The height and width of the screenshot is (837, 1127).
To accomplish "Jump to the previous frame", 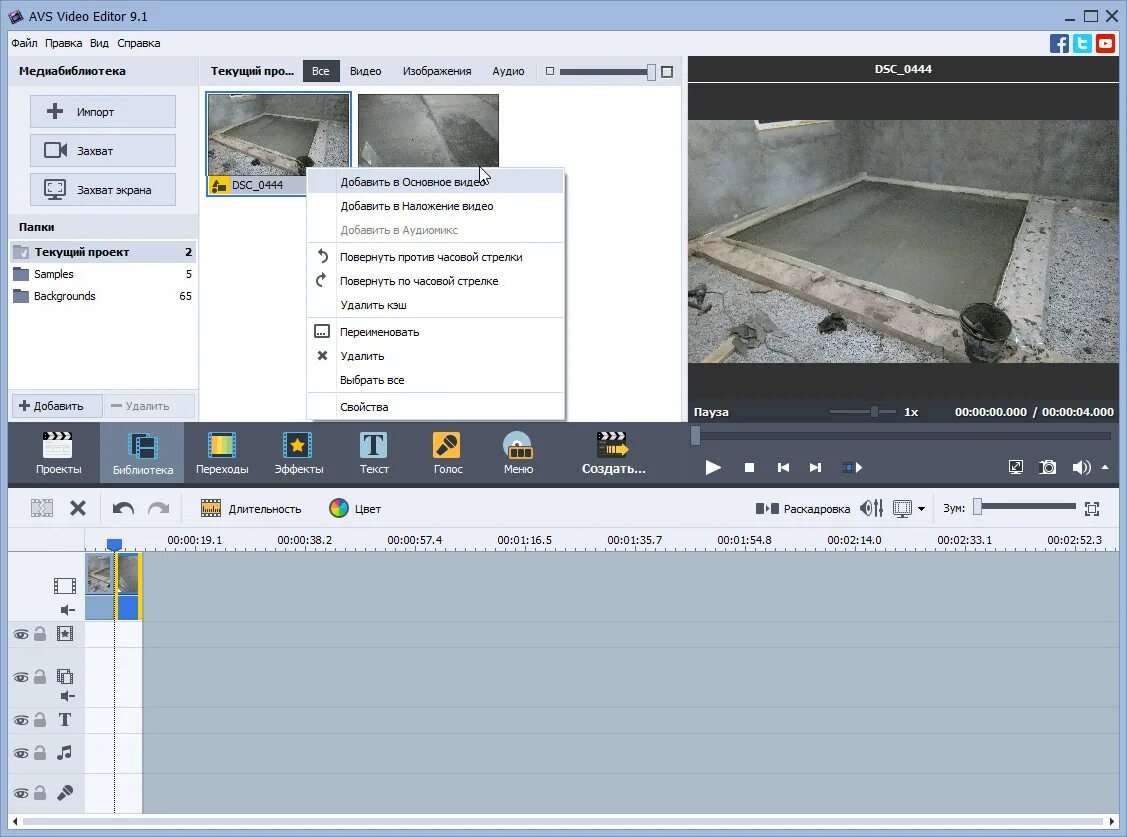I will coord(783,468).
